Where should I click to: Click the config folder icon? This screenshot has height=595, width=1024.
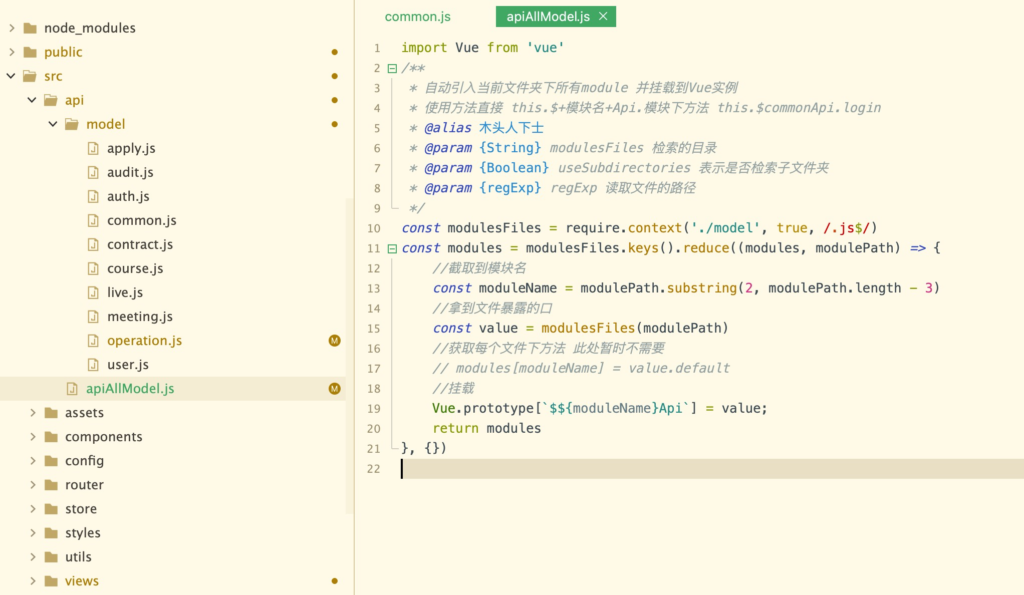click(51, 460)
